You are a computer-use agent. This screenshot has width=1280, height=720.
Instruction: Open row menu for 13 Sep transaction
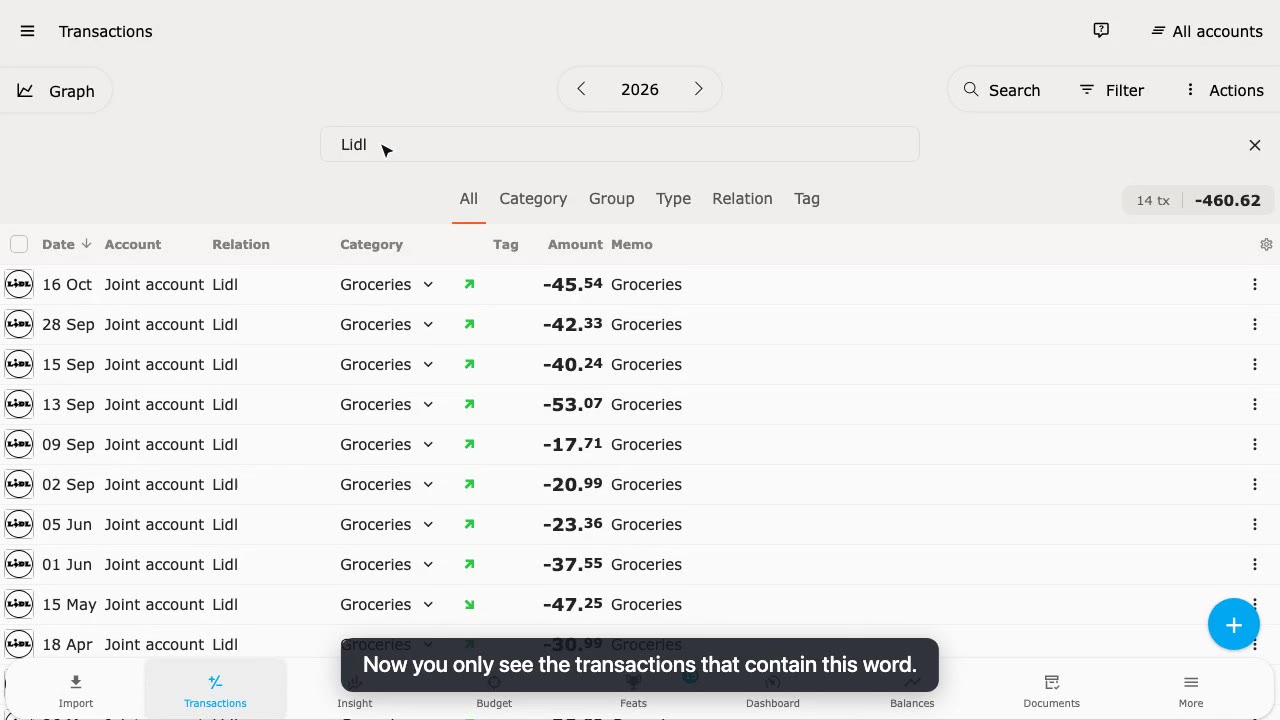click(x=1255, y=404)
